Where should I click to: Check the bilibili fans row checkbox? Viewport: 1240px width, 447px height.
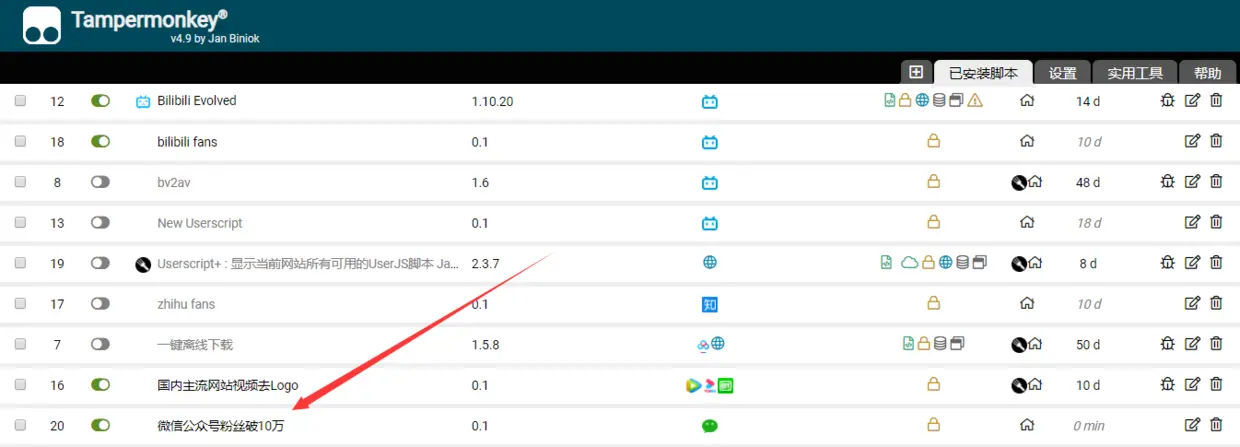(x=20, y=142)
